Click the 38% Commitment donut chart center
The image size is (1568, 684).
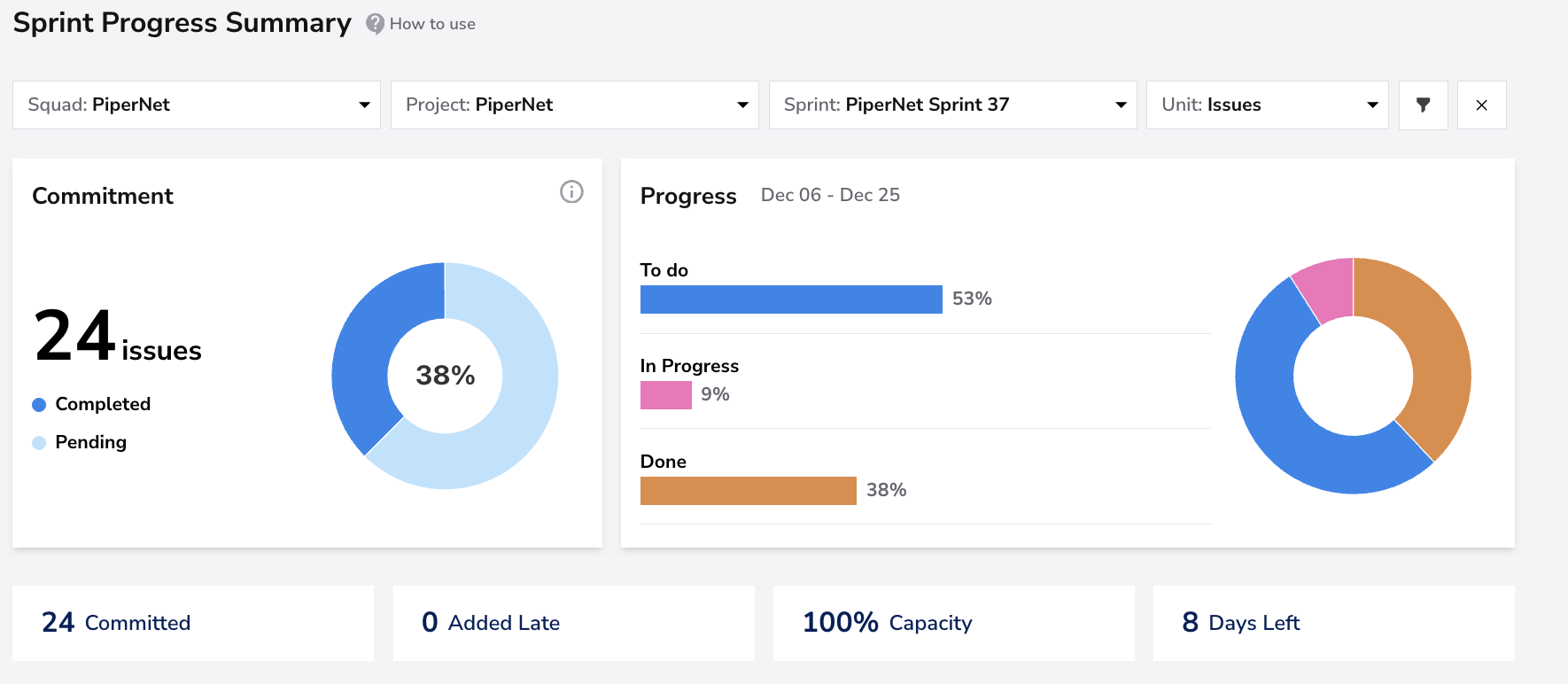pyautogui.click(x=446, y=376)
